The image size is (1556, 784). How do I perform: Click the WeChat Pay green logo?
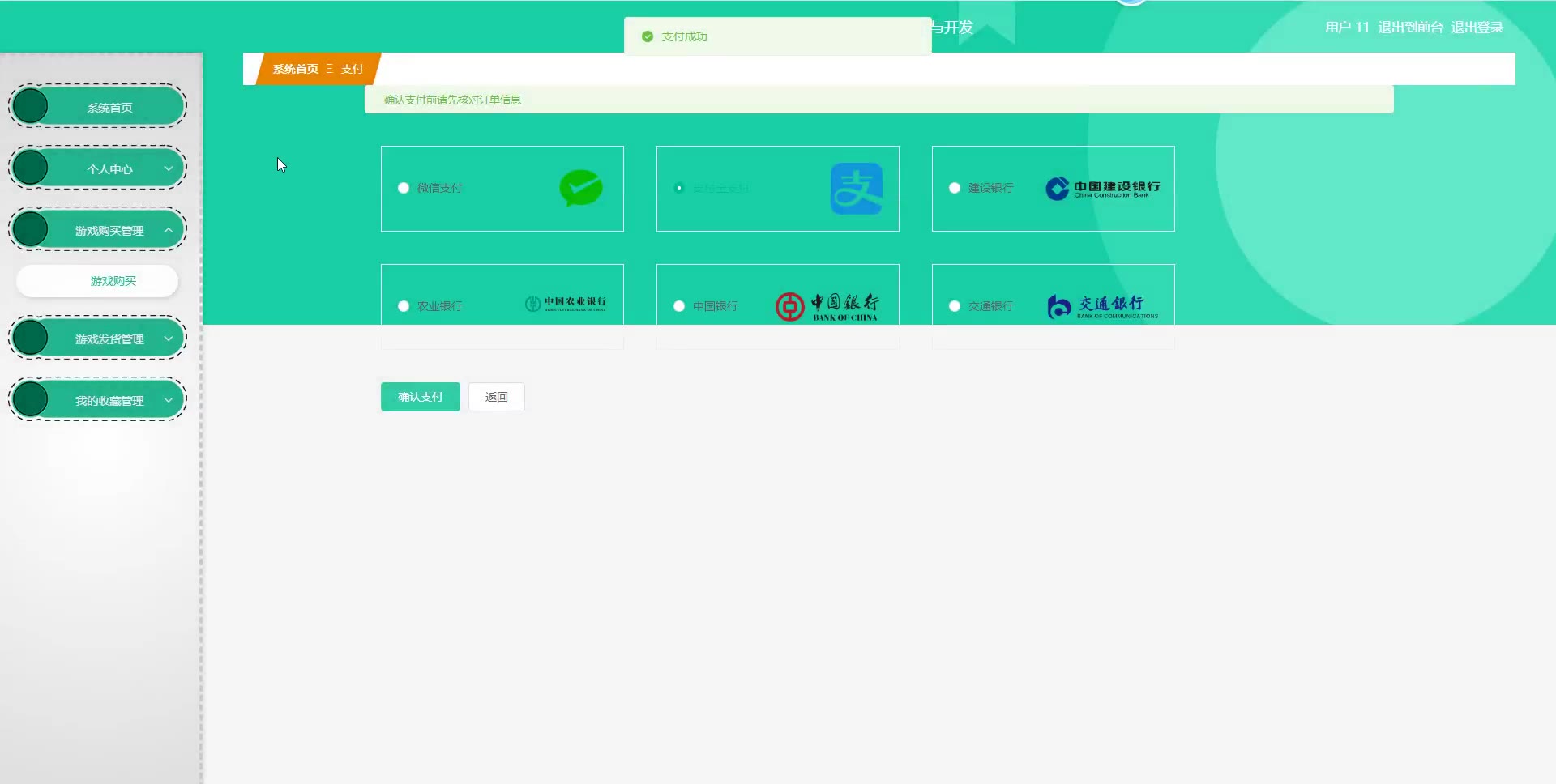(x=581, y=188)
